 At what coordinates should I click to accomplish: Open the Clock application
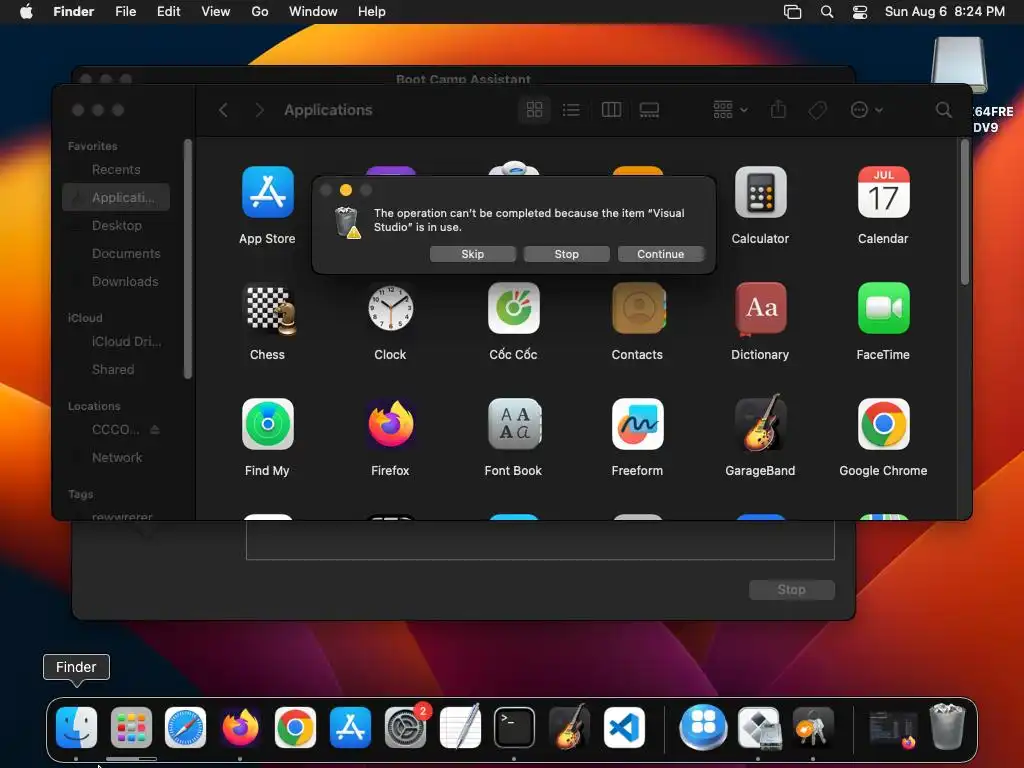point(390,308)
